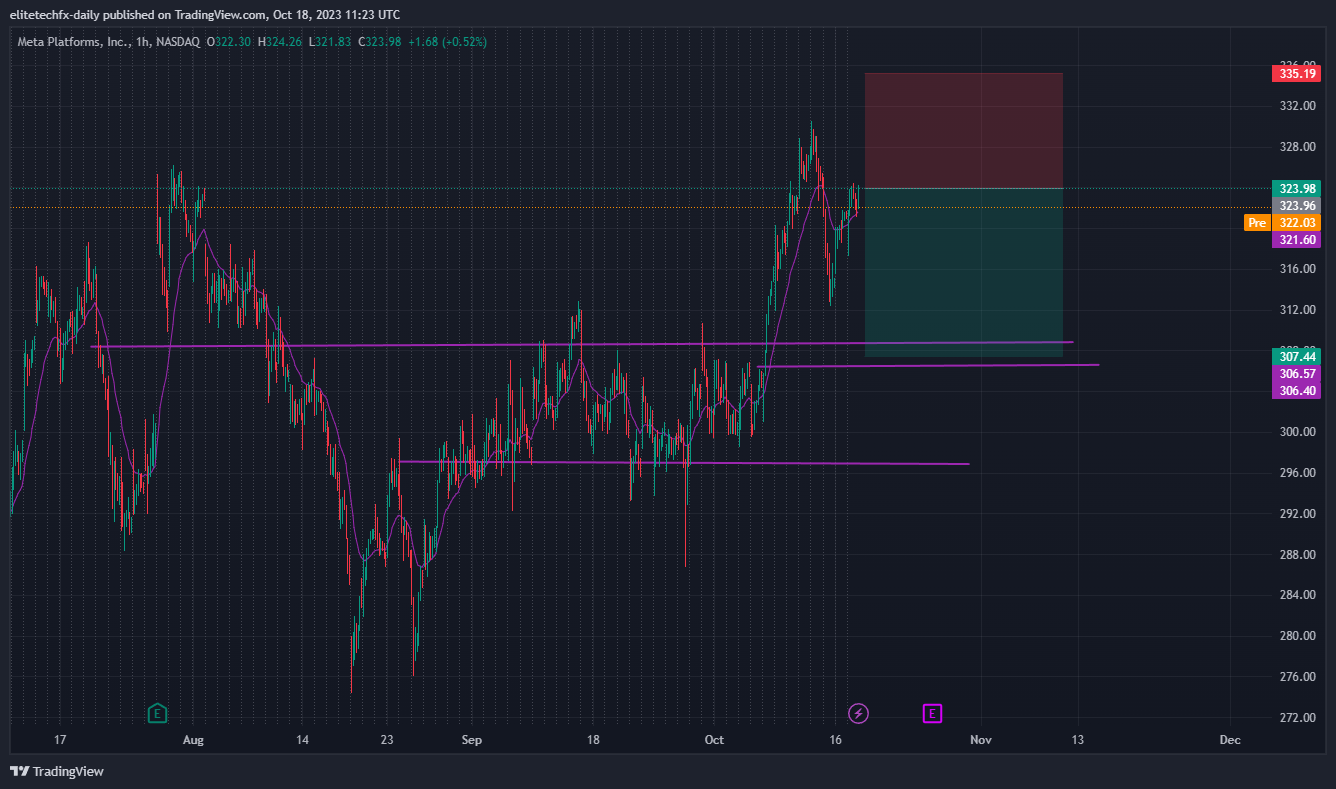Viewport: 1336px width, 789px height.
Task: Click the 272.00 price axis label
Action: (x=1297, y=718)
